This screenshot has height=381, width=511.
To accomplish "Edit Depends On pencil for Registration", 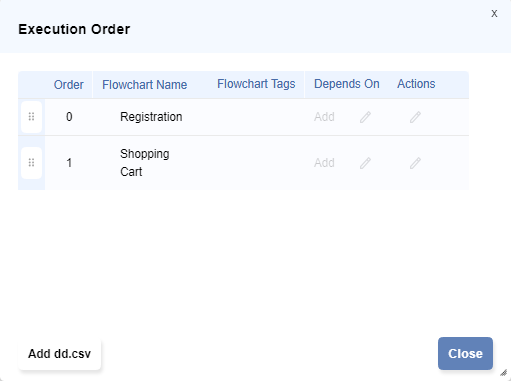I will pos(365,117).
